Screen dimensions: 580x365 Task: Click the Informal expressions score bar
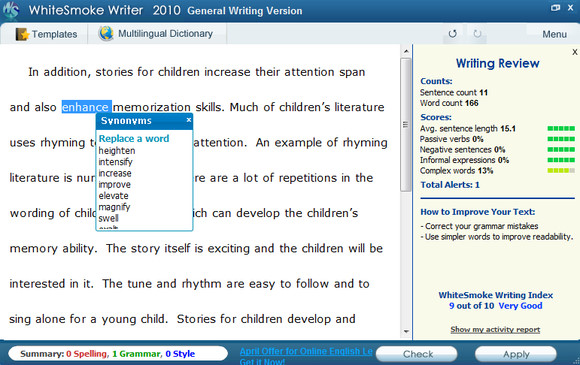coord(561,160)
